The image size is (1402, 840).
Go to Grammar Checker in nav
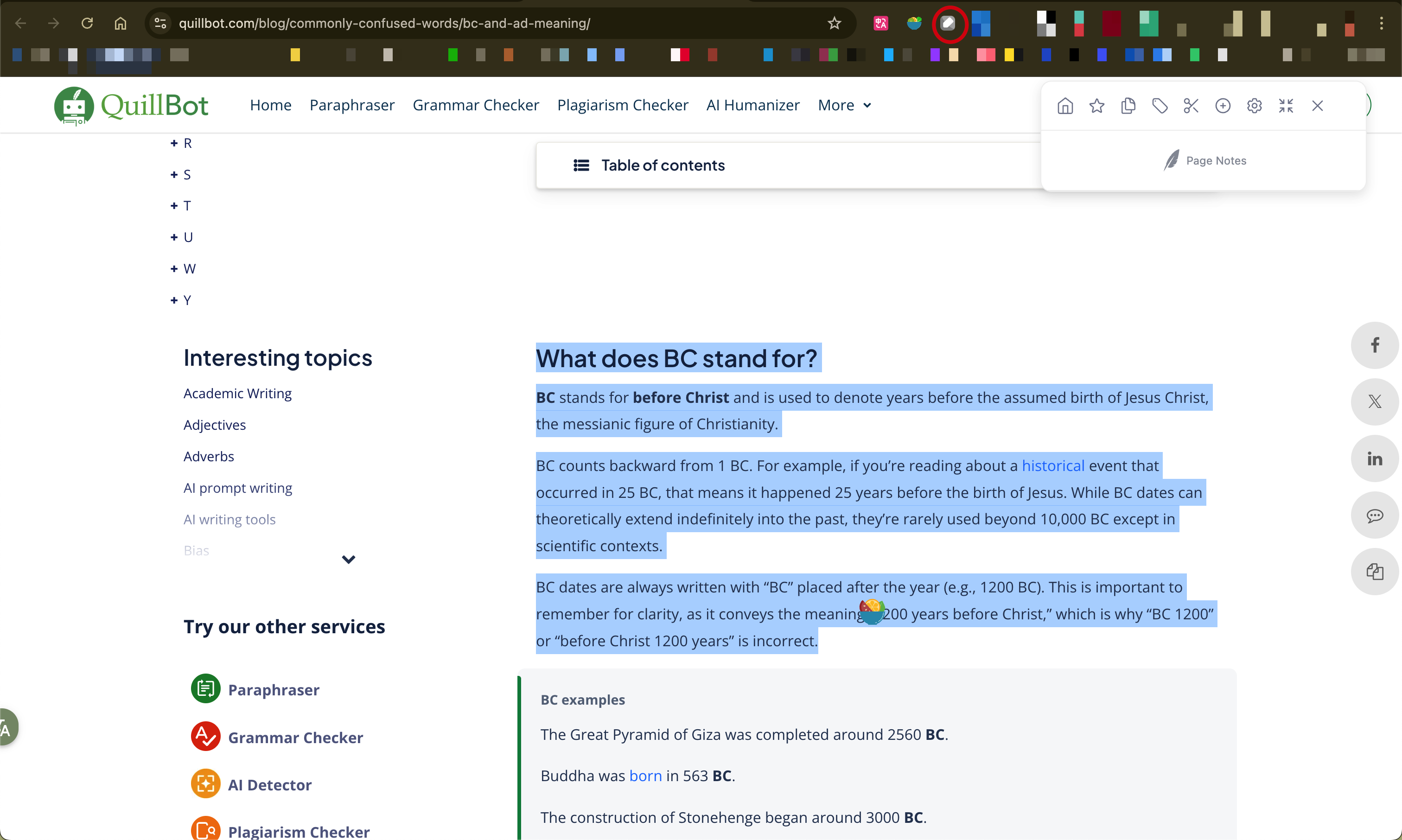475,105
